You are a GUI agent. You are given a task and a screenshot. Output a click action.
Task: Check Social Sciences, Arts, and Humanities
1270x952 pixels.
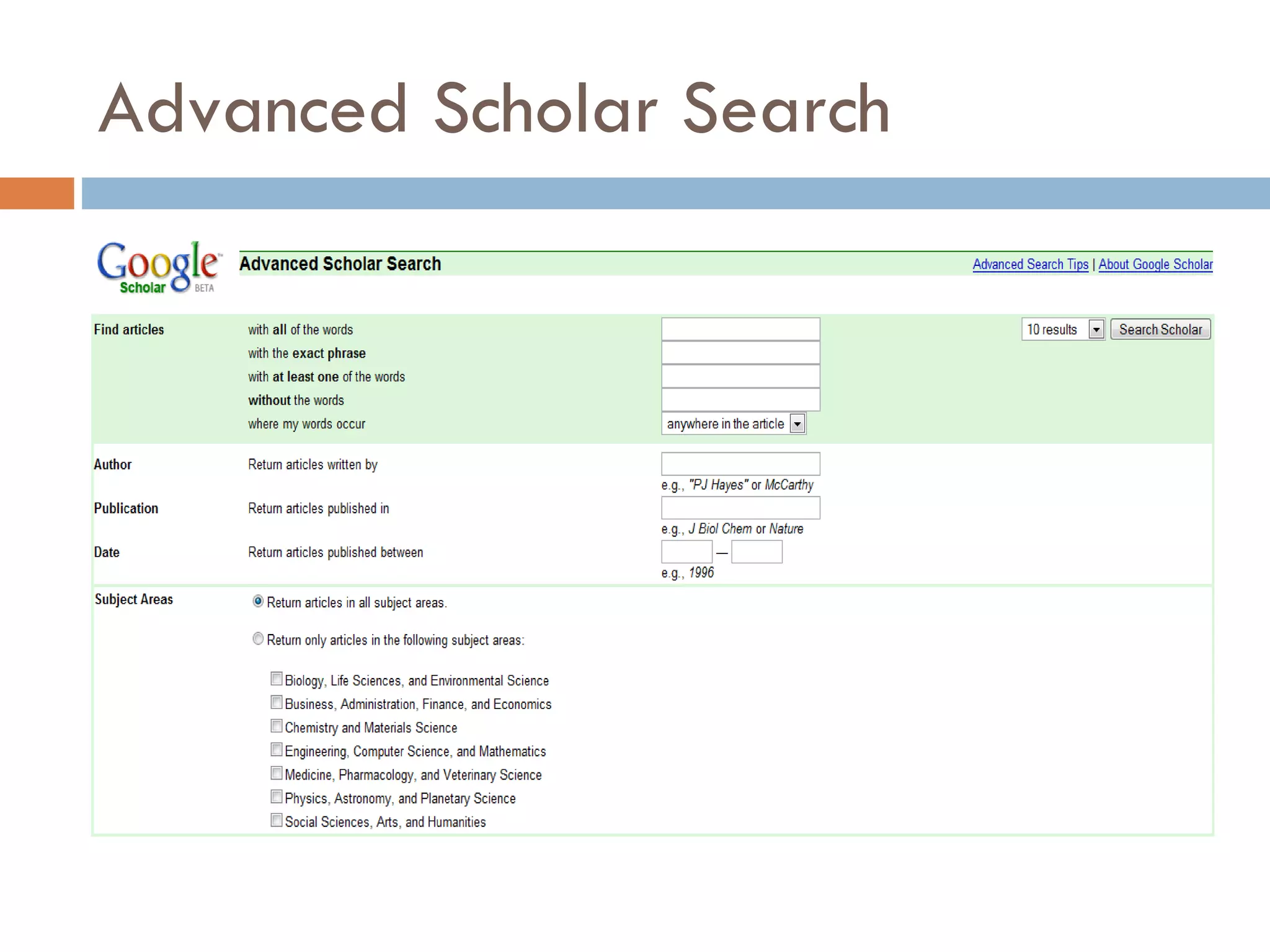(277, 820)
